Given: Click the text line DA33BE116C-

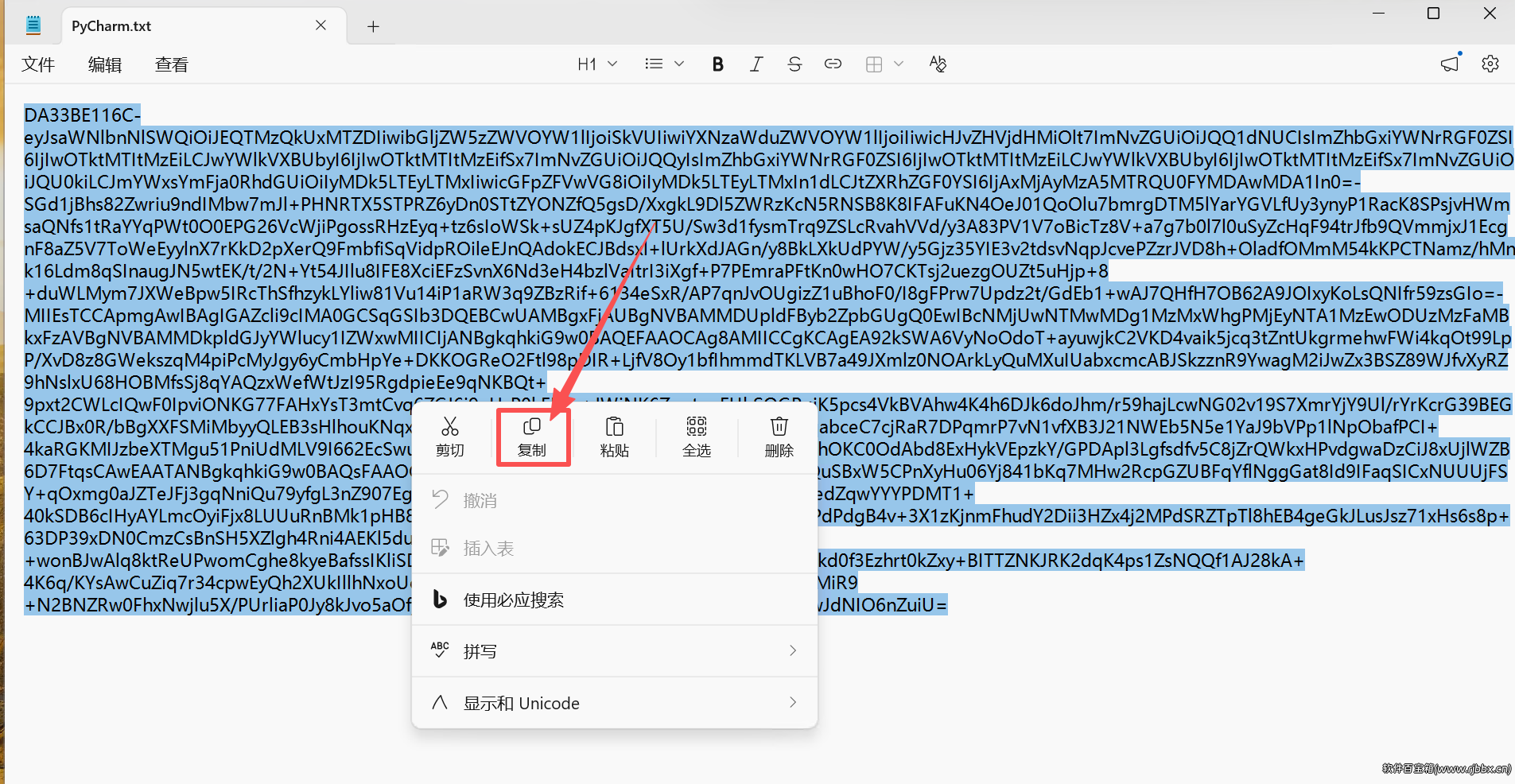Looking at the screenshot, I should point(83,115).
